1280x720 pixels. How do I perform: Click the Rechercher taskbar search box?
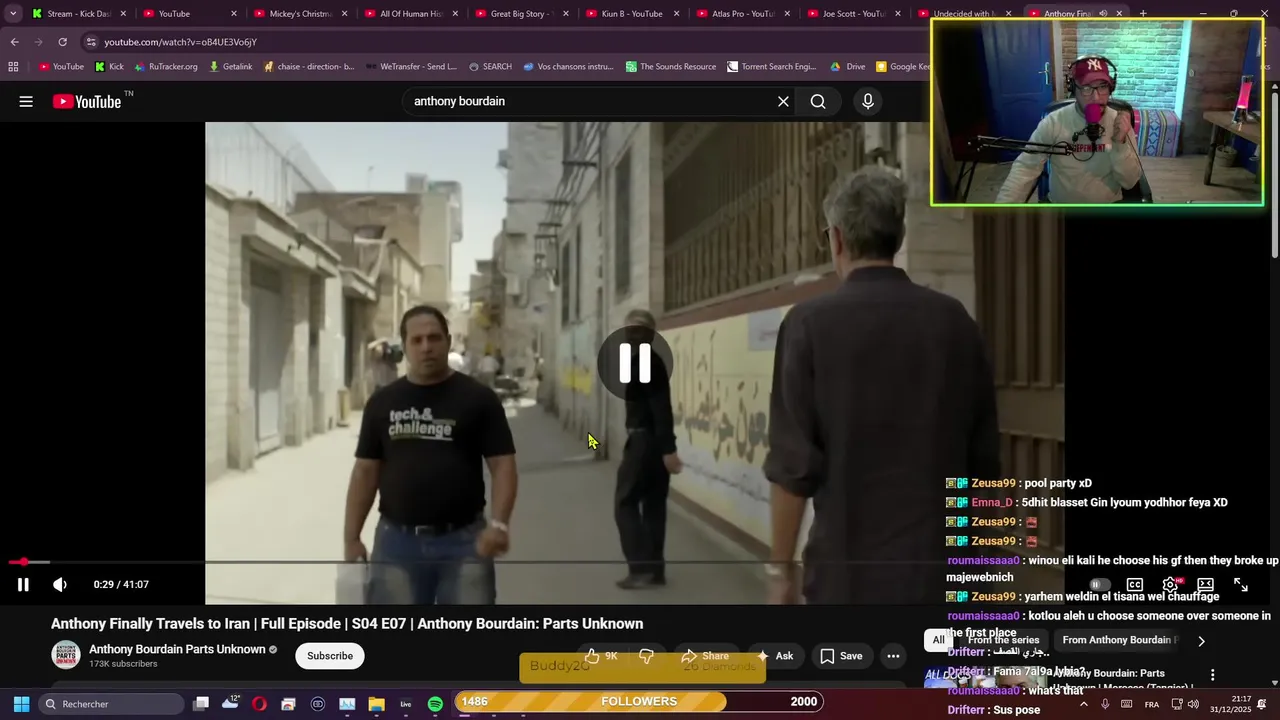pos(110,704)
